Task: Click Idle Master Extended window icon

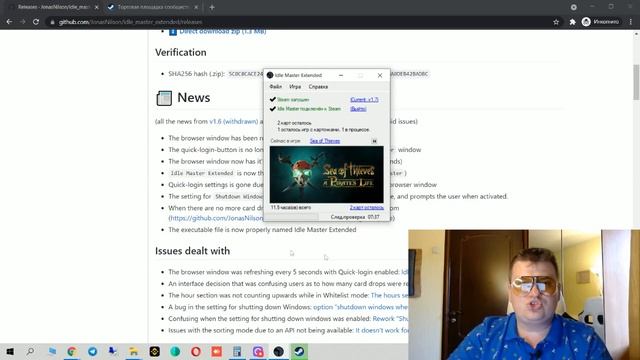Action: pyautogui.click(x=270, y=75)
